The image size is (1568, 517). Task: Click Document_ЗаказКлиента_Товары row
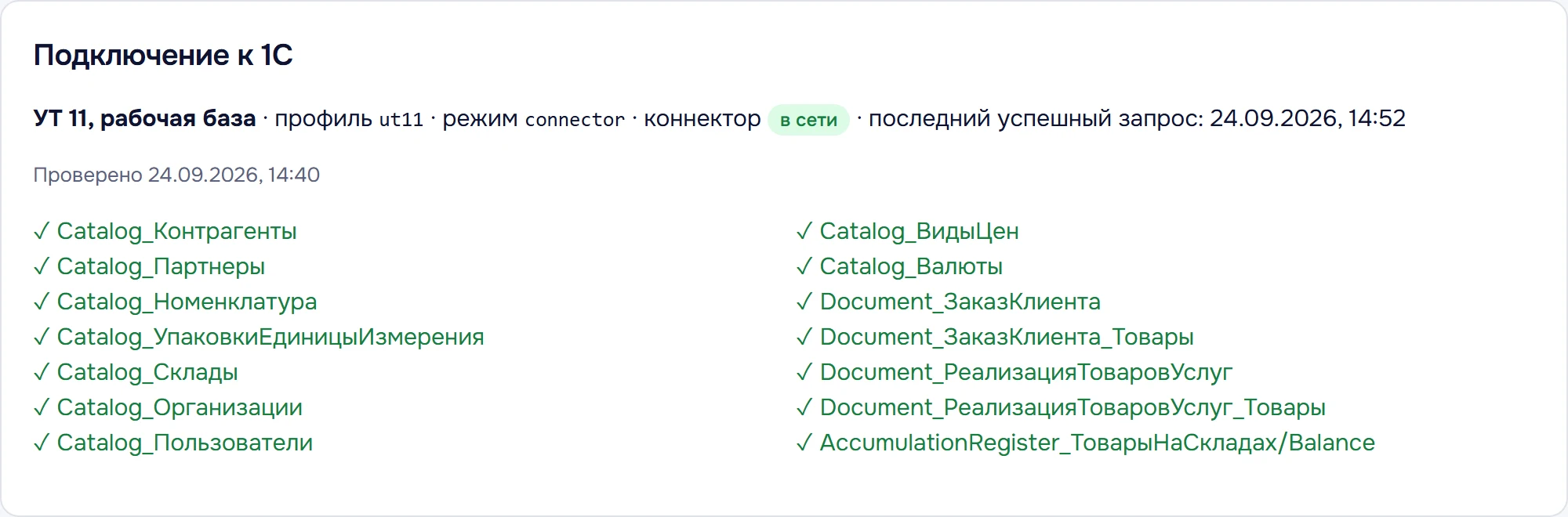click(x=995, y=337)
